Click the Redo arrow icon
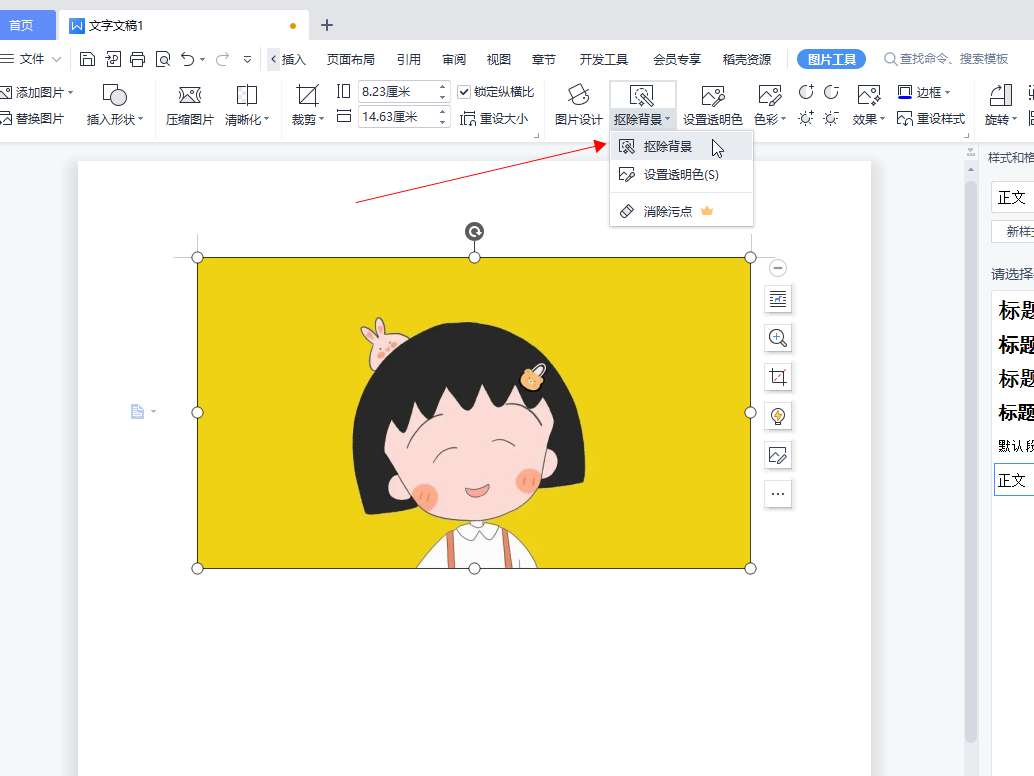 222,59
